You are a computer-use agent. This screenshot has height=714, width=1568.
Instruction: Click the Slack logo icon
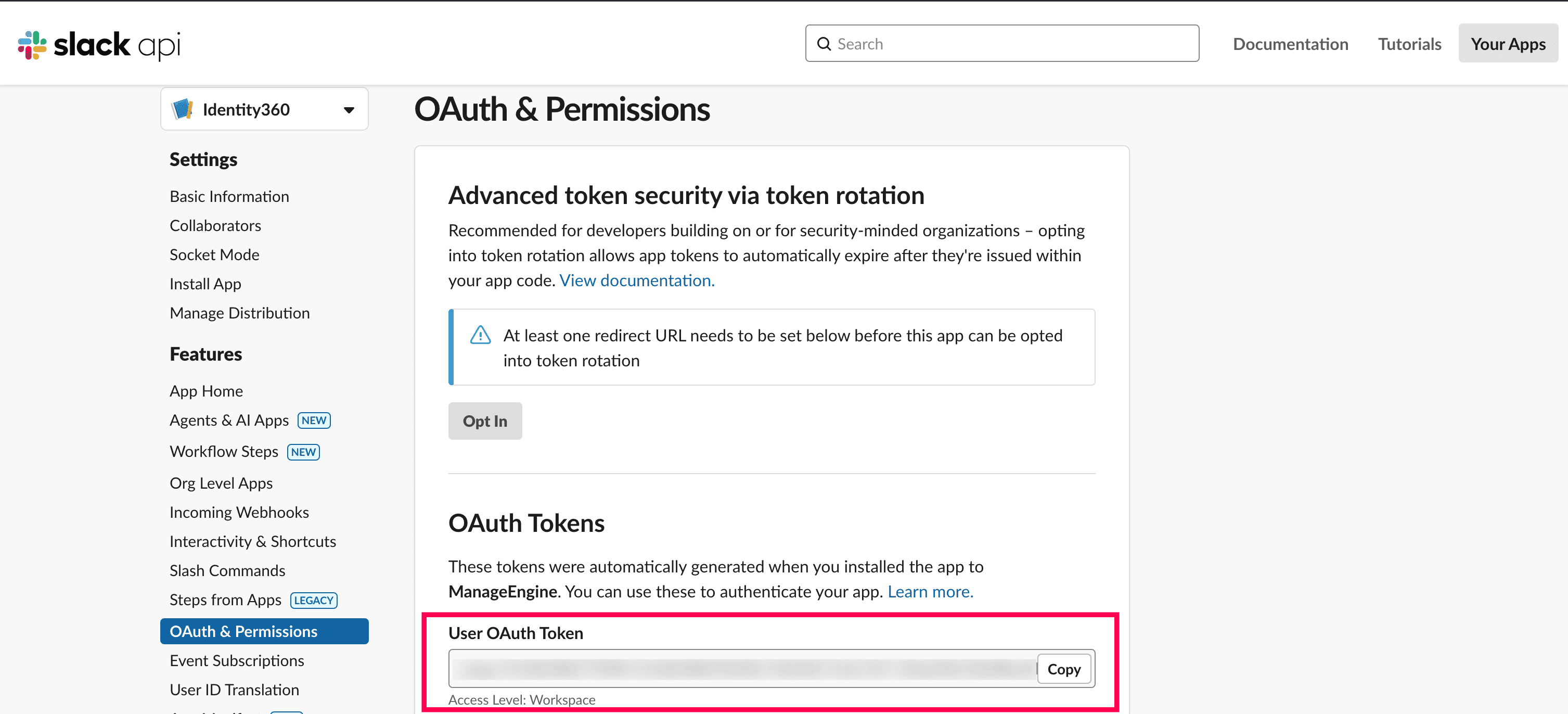click(x=32, y=44)
